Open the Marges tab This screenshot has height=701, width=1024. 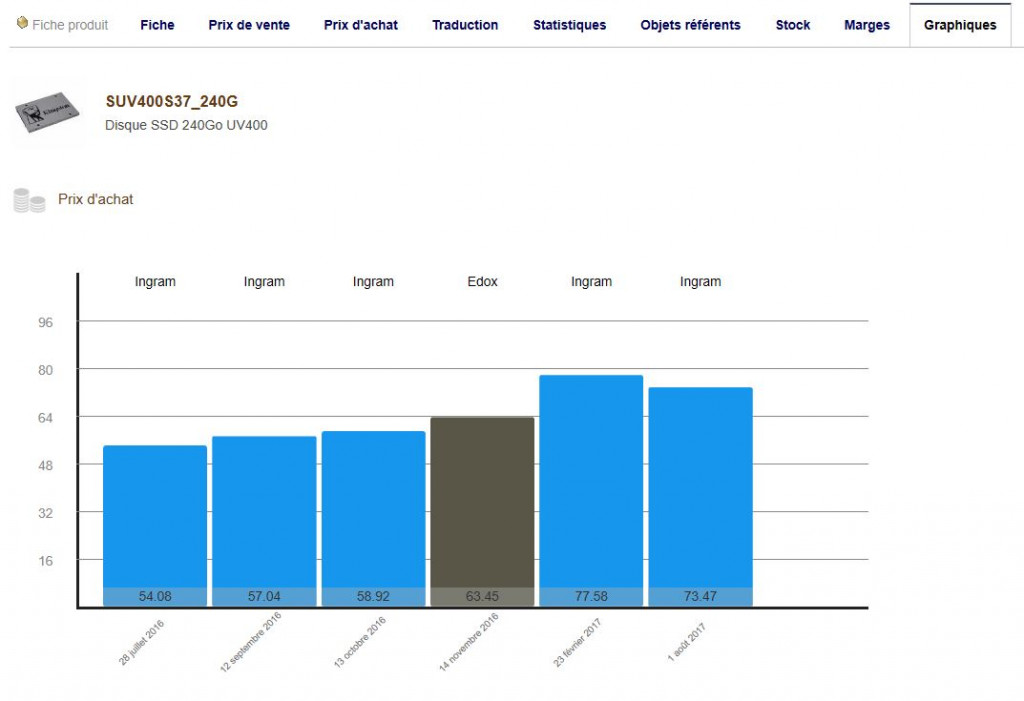(x=866, y=25)
